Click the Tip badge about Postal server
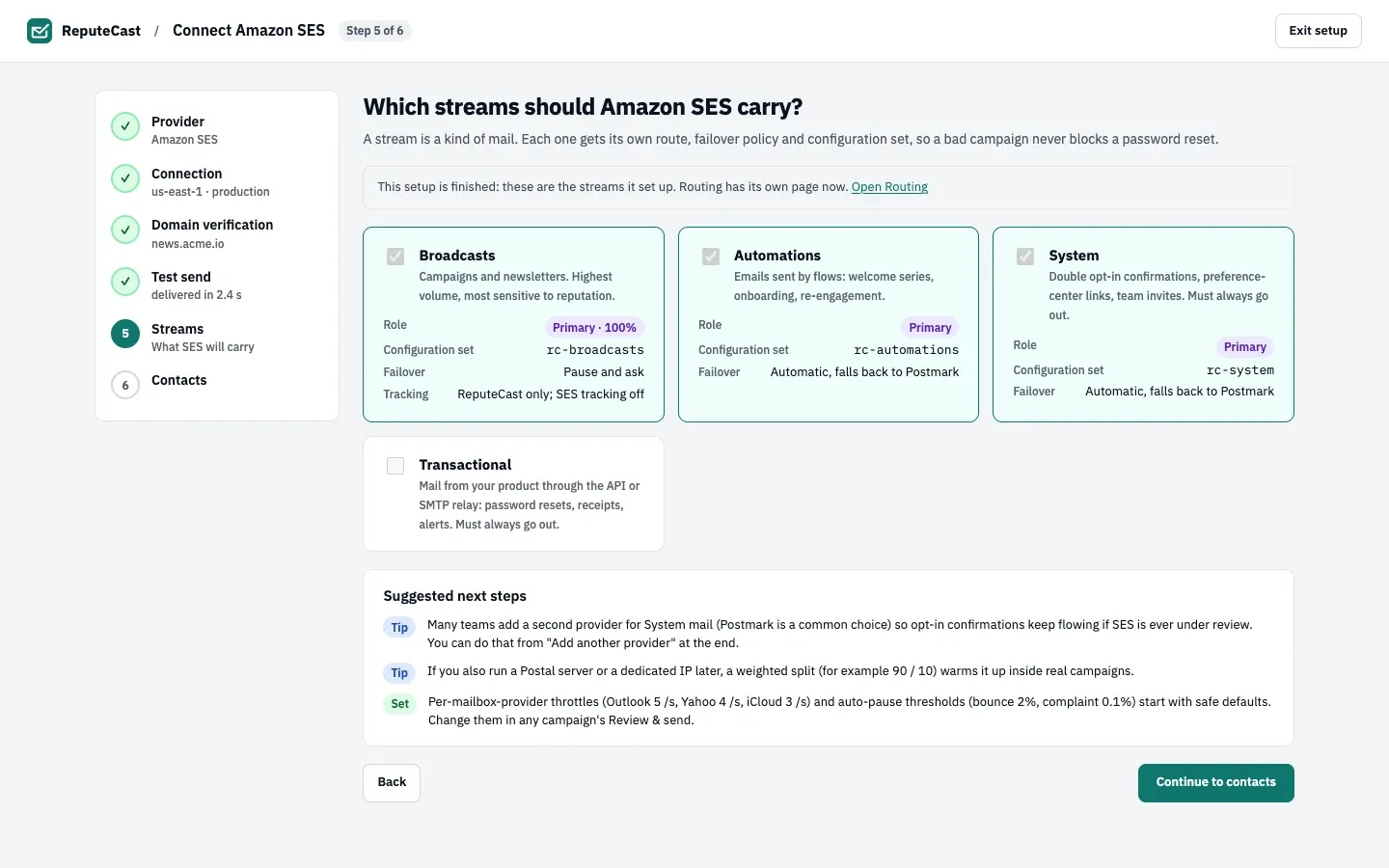The width and height of the screenshot is (1389, 868). click(x=399, y=673)
